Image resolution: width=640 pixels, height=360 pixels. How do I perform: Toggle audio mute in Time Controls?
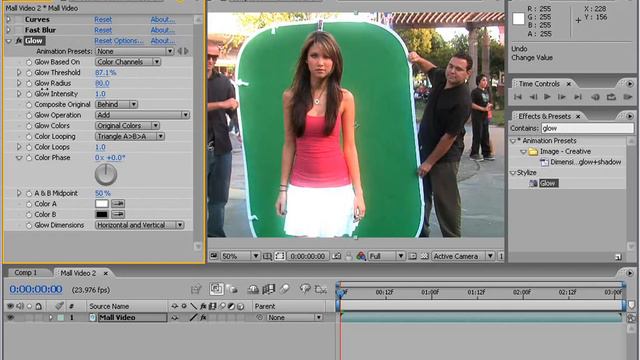tap(595, 97)
